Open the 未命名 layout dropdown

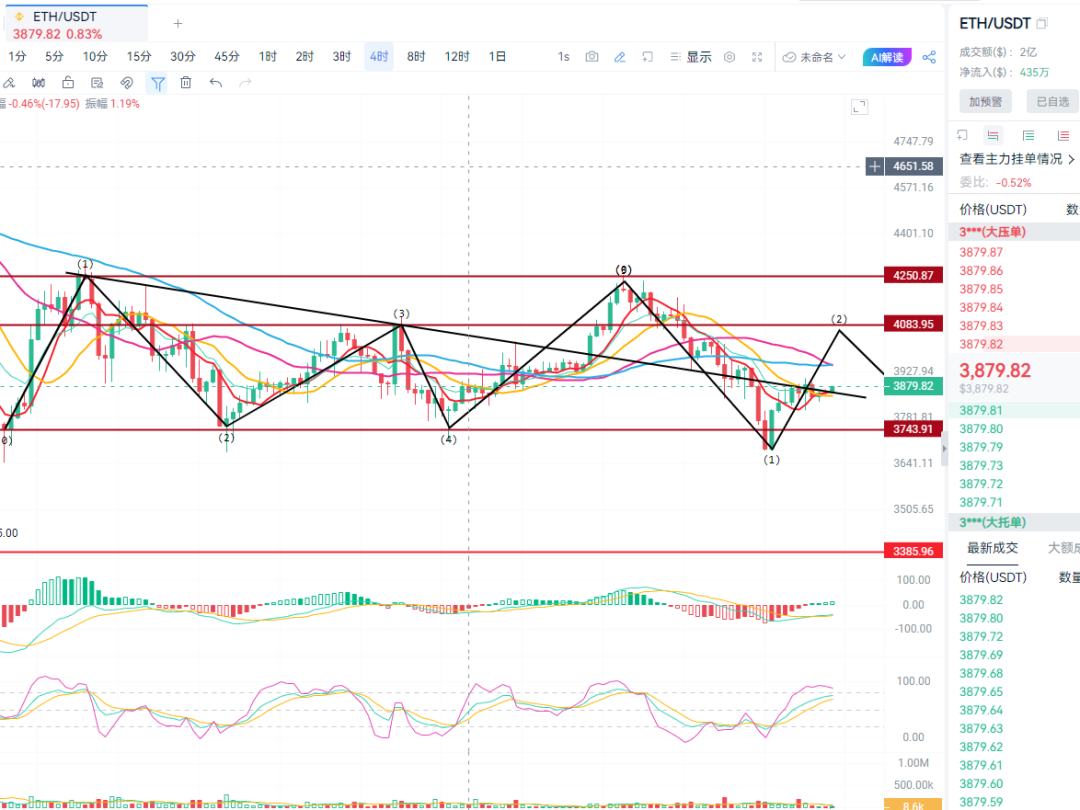pos(815,57)
